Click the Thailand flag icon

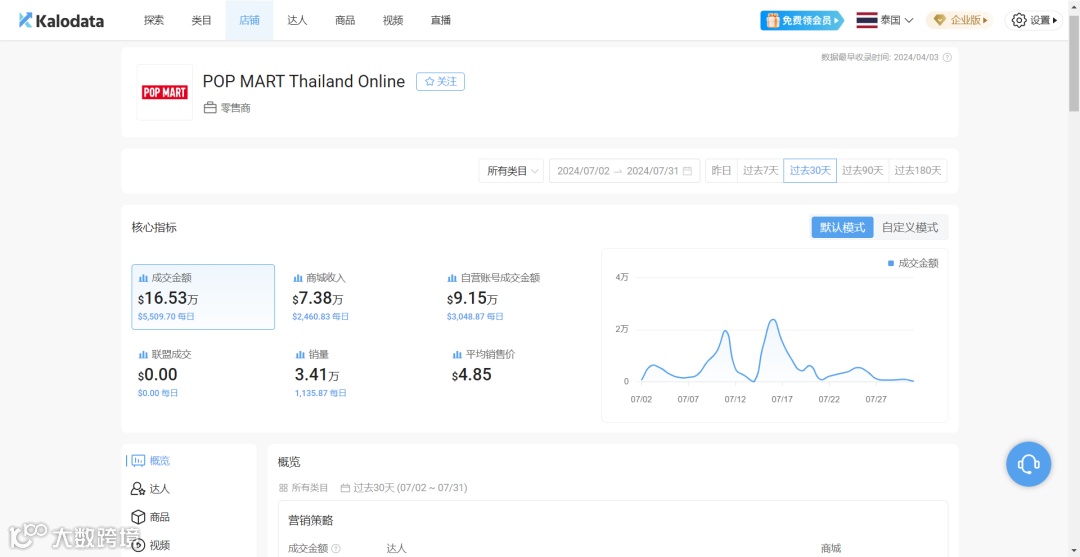pyautogui.click(x=866, y=21)
